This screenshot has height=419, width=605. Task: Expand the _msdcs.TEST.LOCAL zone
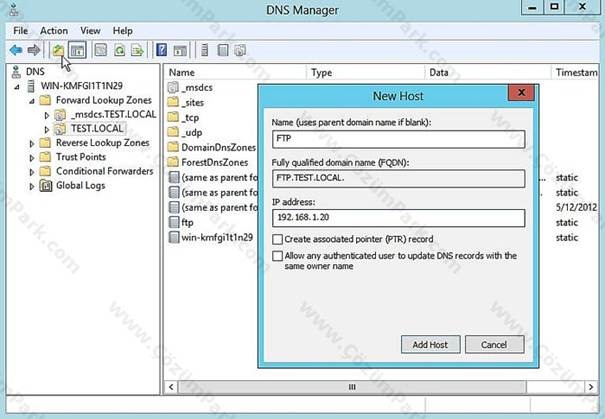[47, 115]
